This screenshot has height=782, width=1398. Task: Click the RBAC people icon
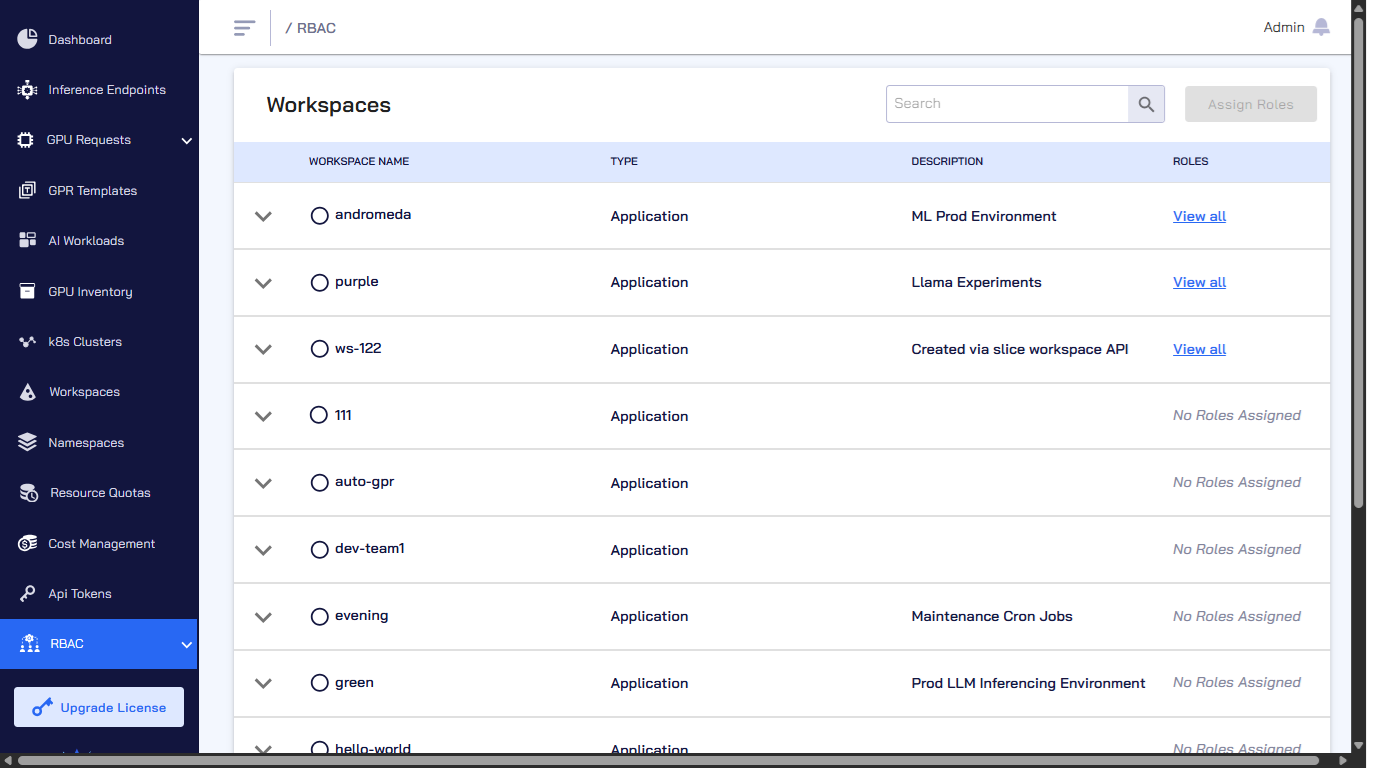pos(30,644)
